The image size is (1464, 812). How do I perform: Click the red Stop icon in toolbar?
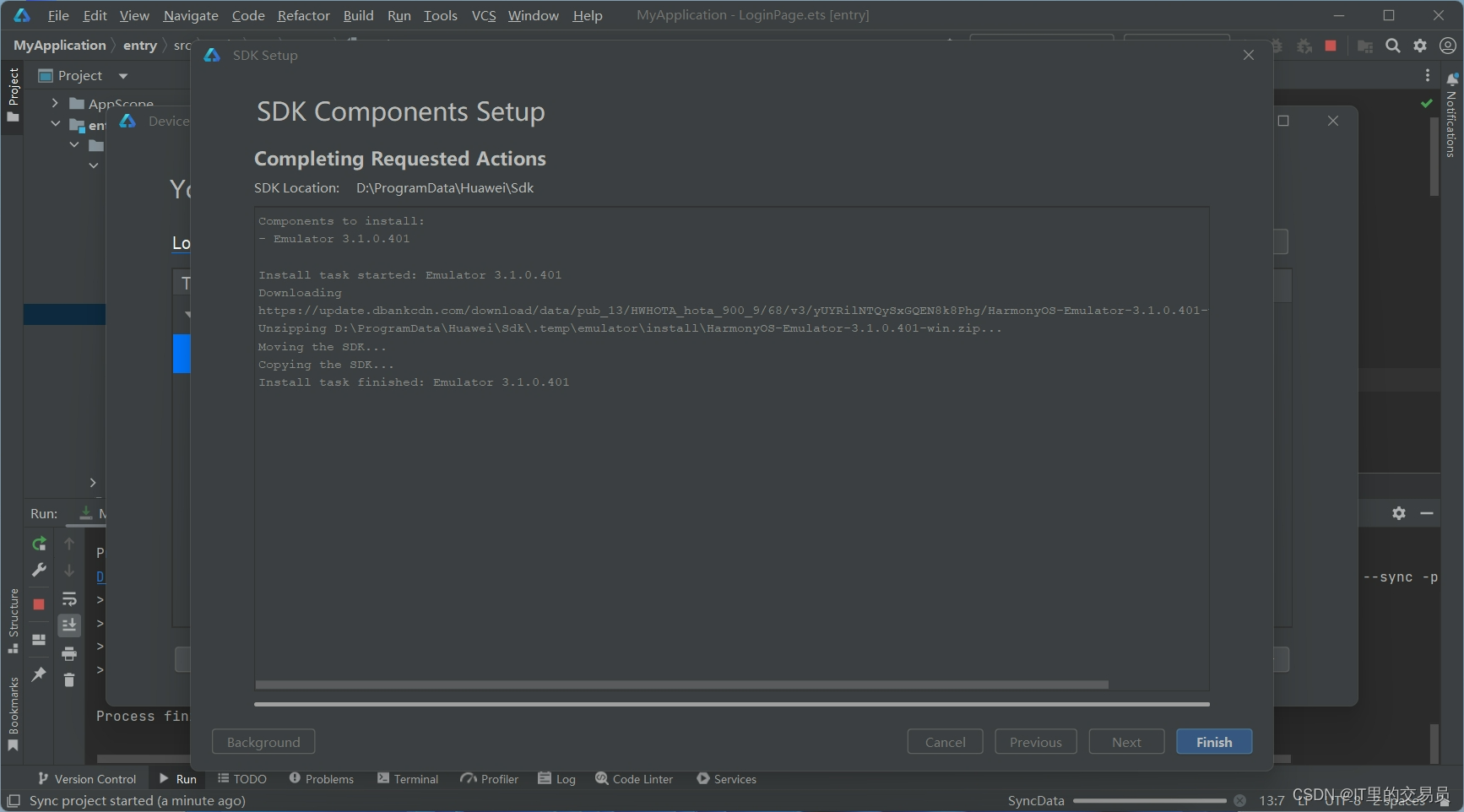[1331, 46]
